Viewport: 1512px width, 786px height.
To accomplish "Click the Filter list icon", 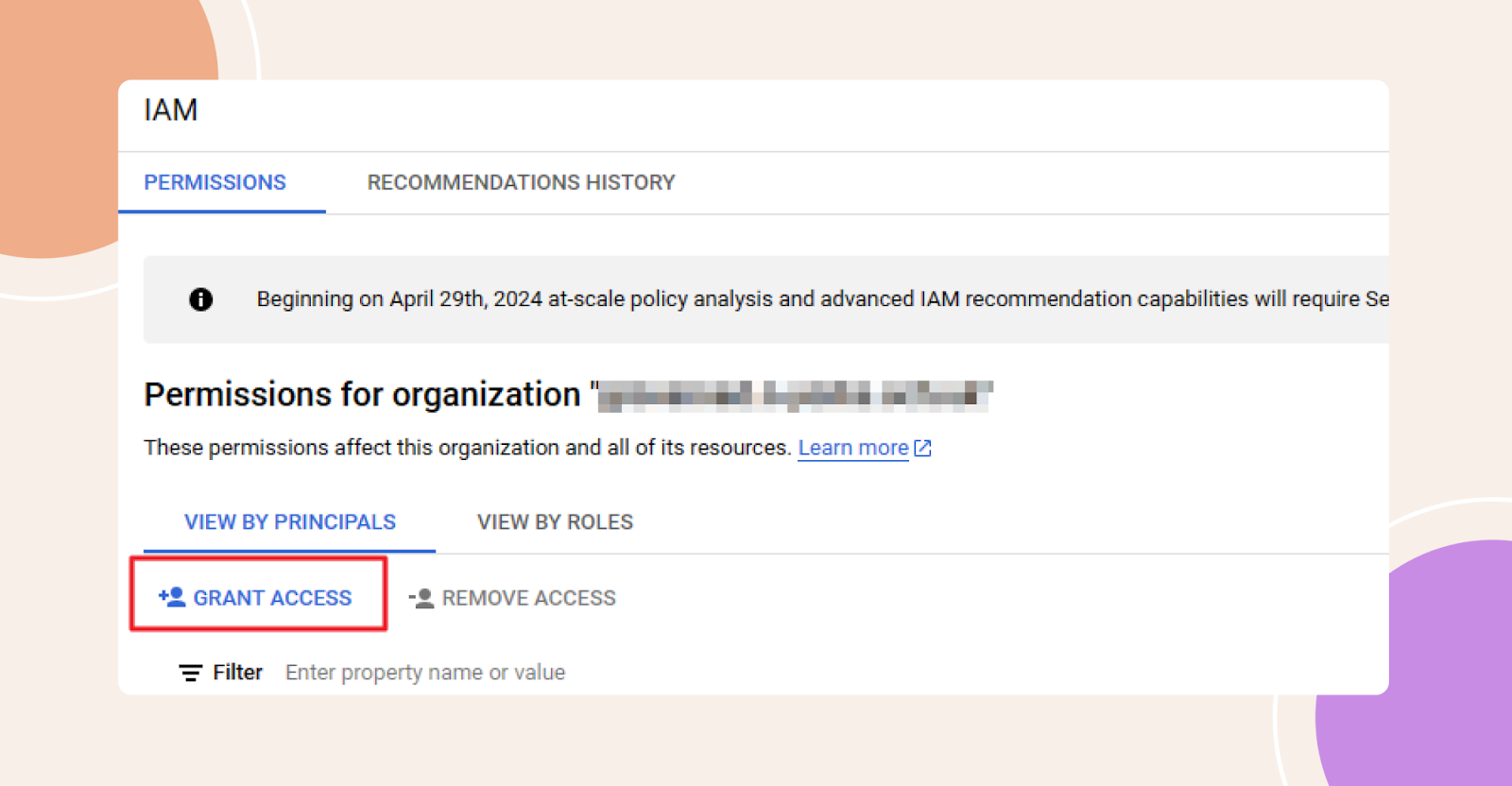I will [191, 673].
